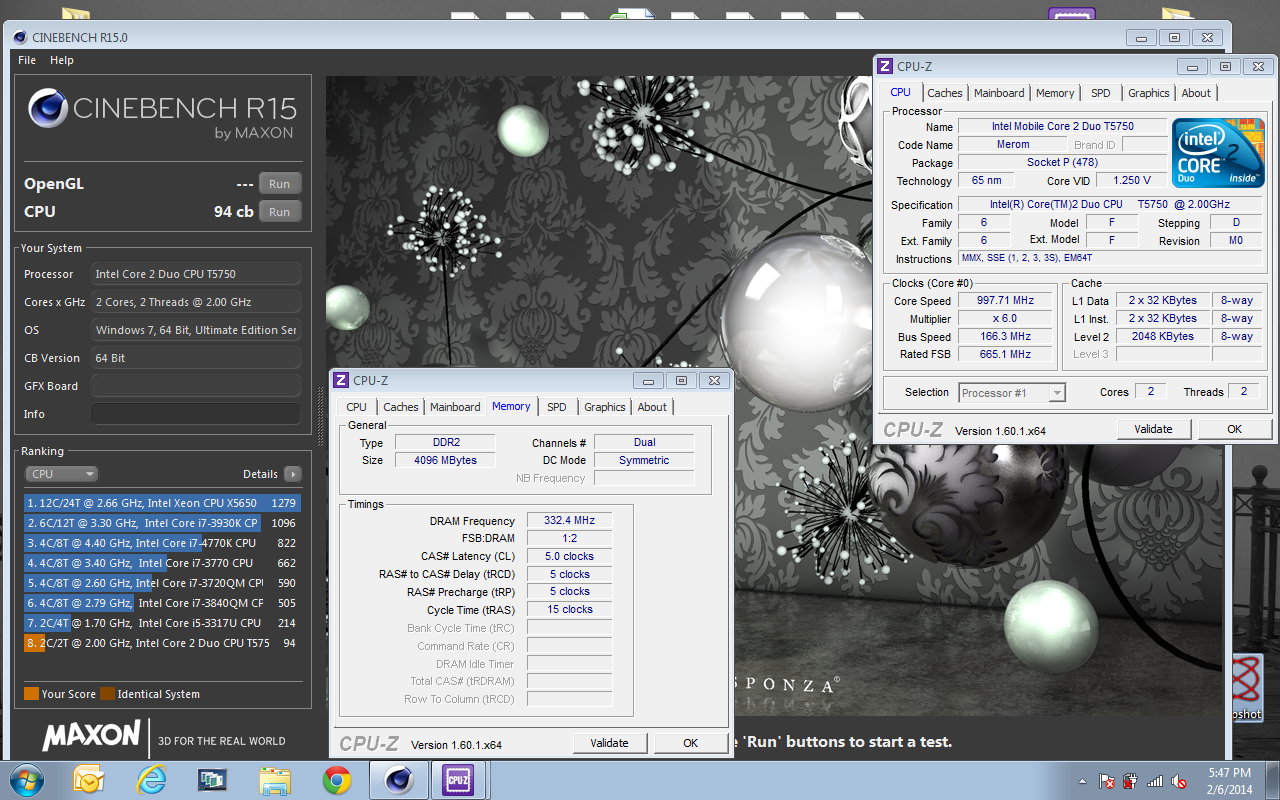The height and width of the screenshot is (800, 1280).
Task: Click CPU-Z Memory window title icon
Action: click(341, 380)
